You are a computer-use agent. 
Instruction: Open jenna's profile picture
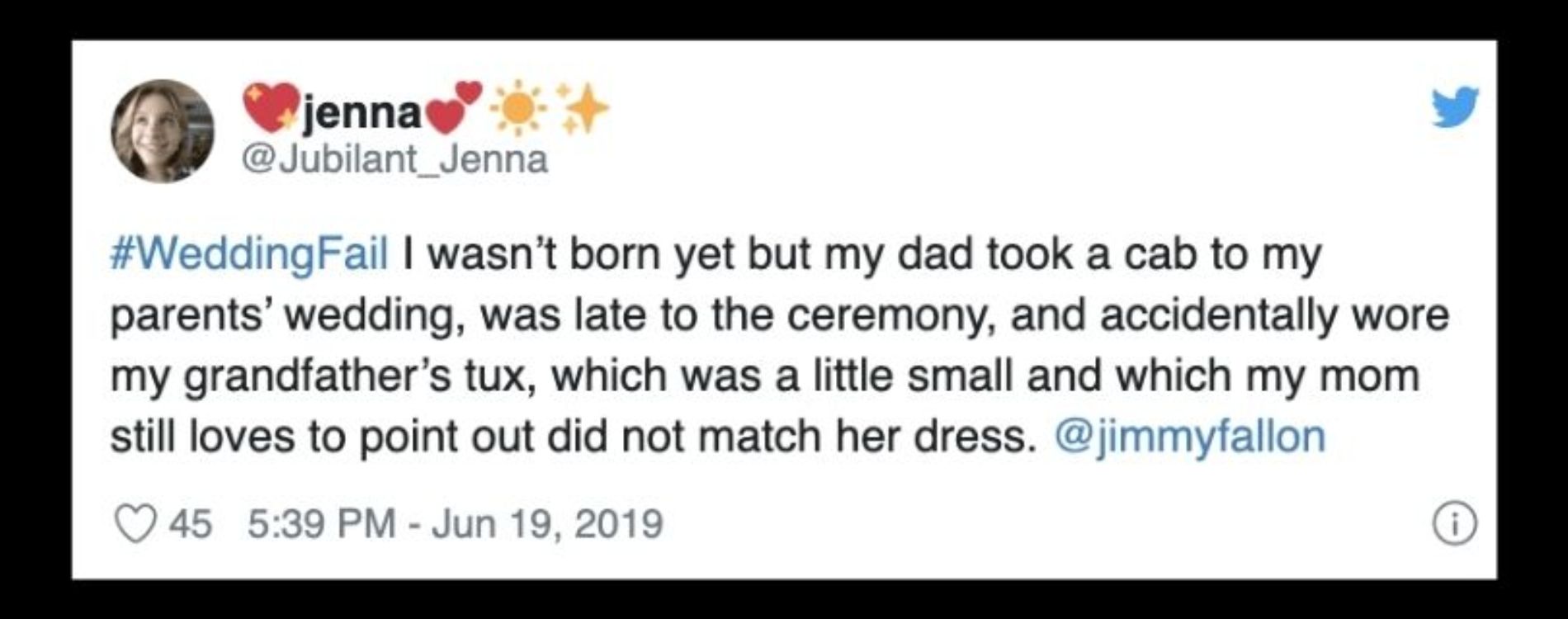(x=163, y=131)
